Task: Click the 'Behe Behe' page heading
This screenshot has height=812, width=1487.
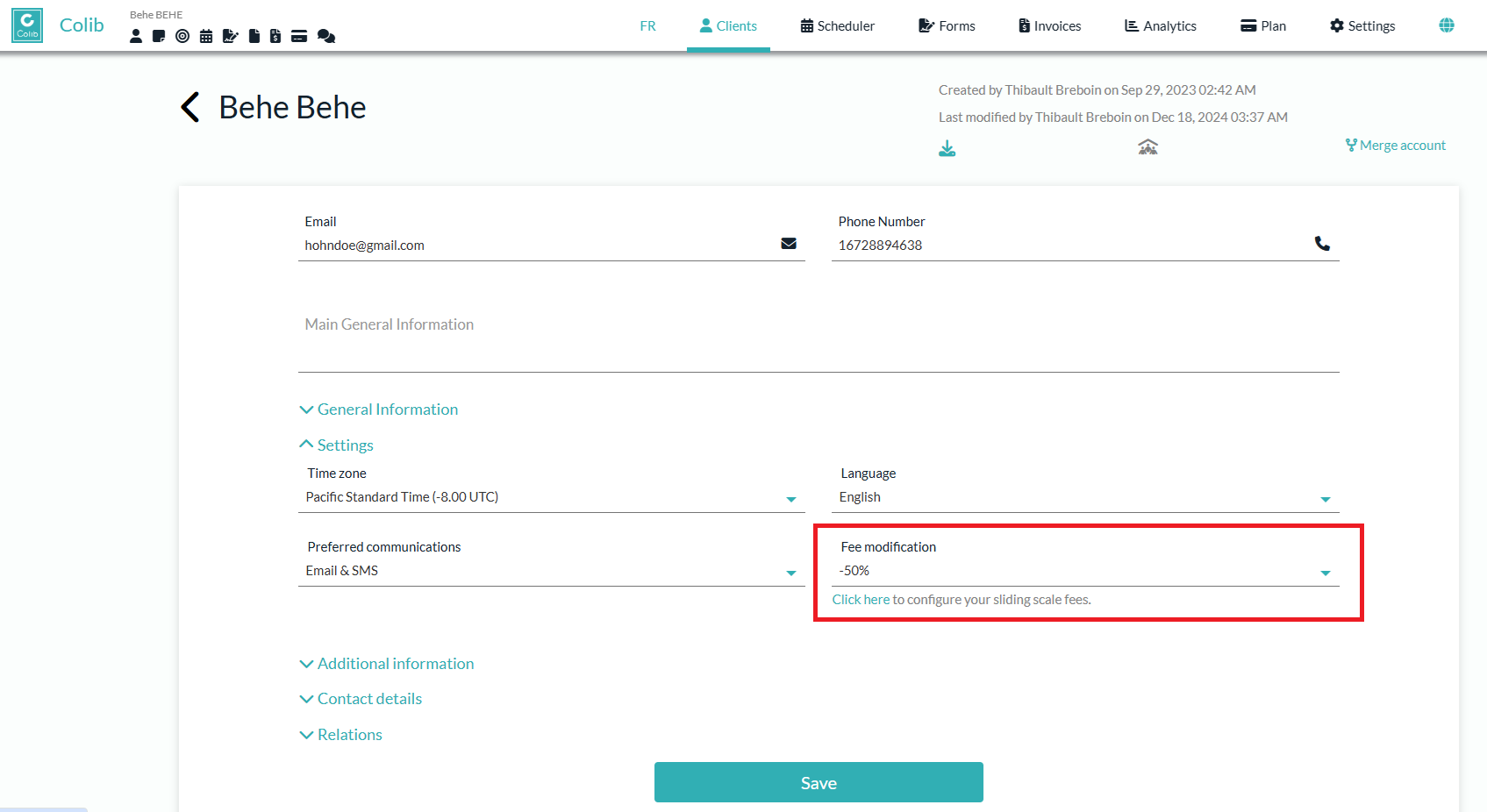Action: click(292, 107)
